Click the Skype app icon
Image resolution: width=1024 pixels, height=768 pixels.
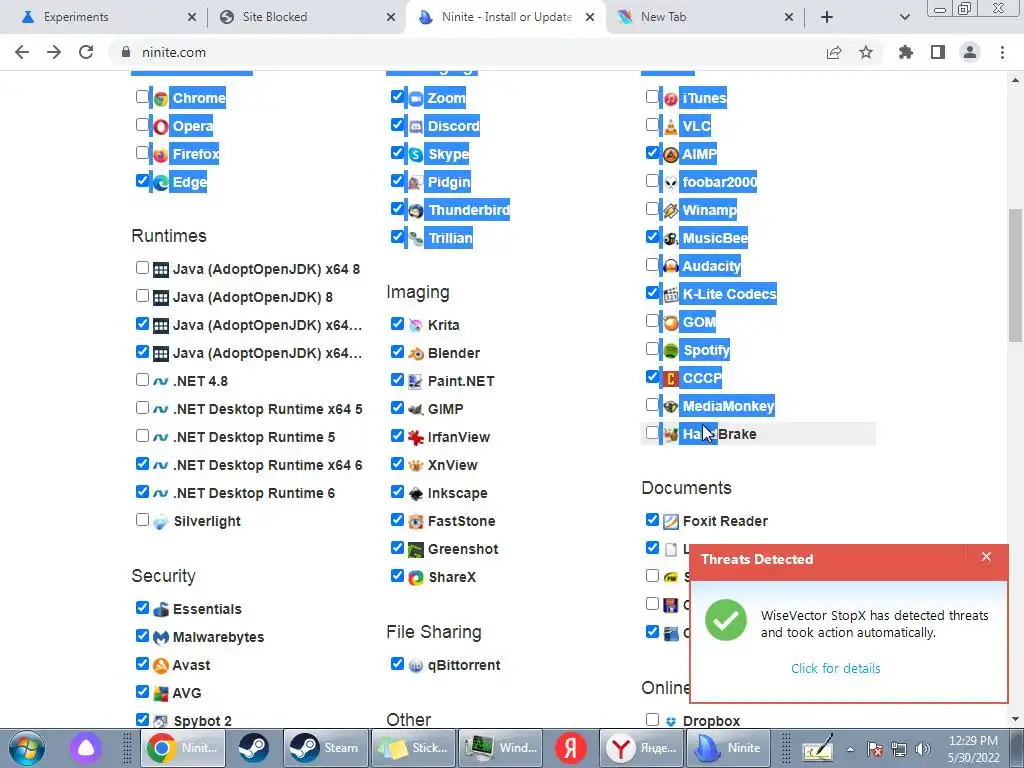pos(415,155)
